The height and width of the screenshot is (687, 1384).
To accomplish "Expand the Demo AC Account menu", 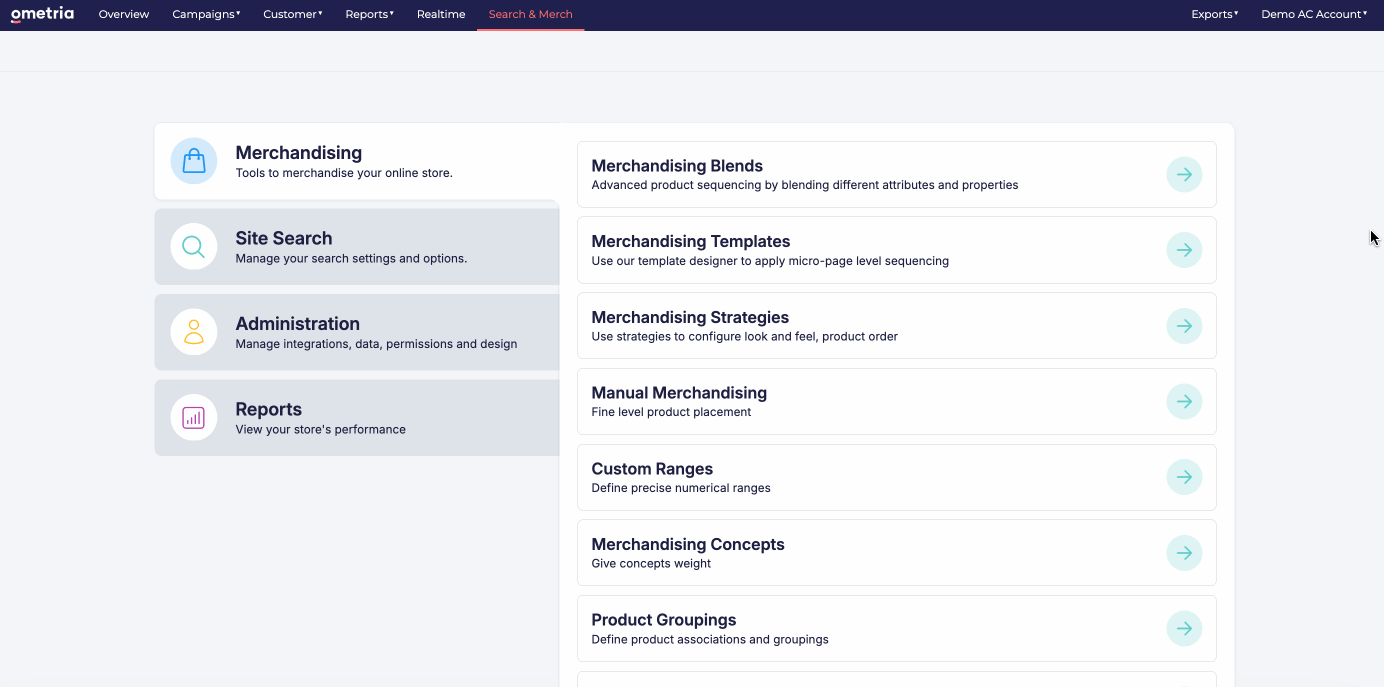I will pyautogui.click(x=1314, y=14).
